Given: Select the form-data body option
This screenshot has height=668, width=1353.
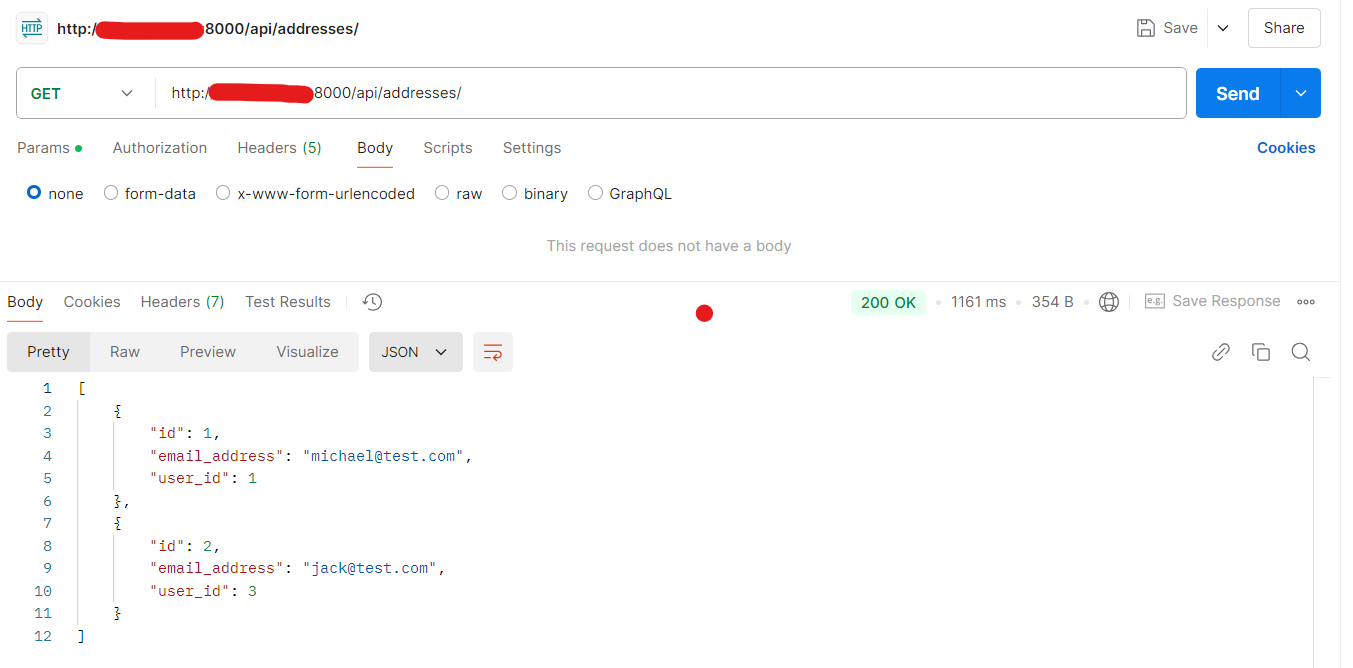Looking at the screenshot, I should point(110,193).
